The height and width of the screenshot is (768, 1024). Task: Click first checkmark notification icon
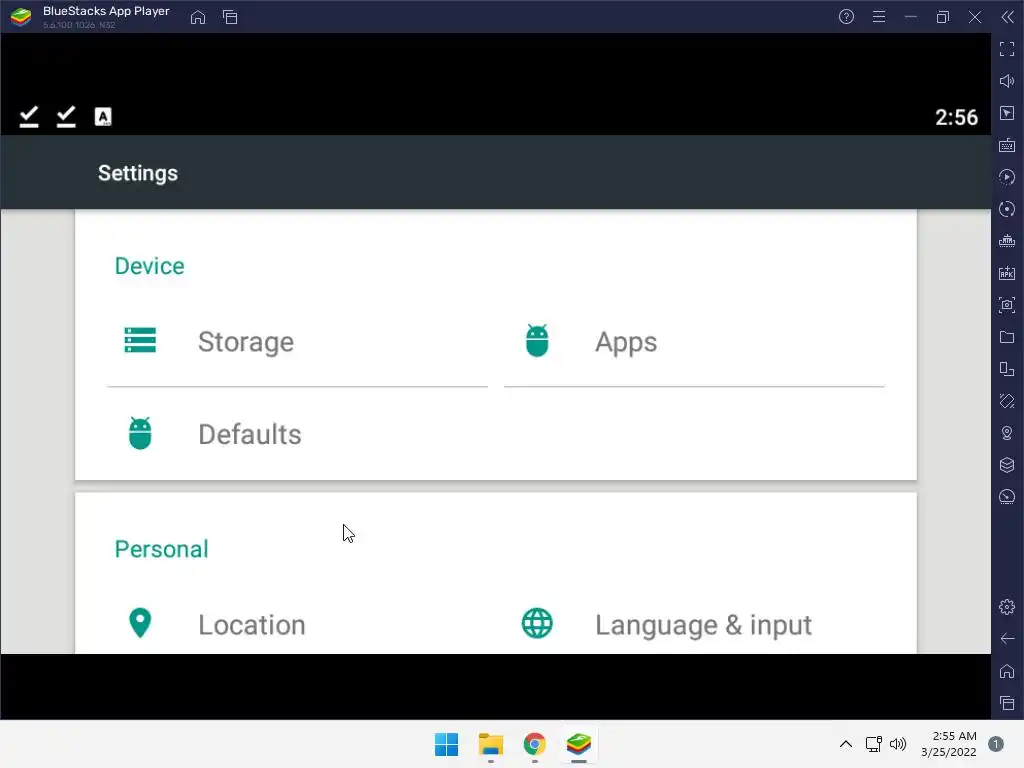click(x=29, y=117)
